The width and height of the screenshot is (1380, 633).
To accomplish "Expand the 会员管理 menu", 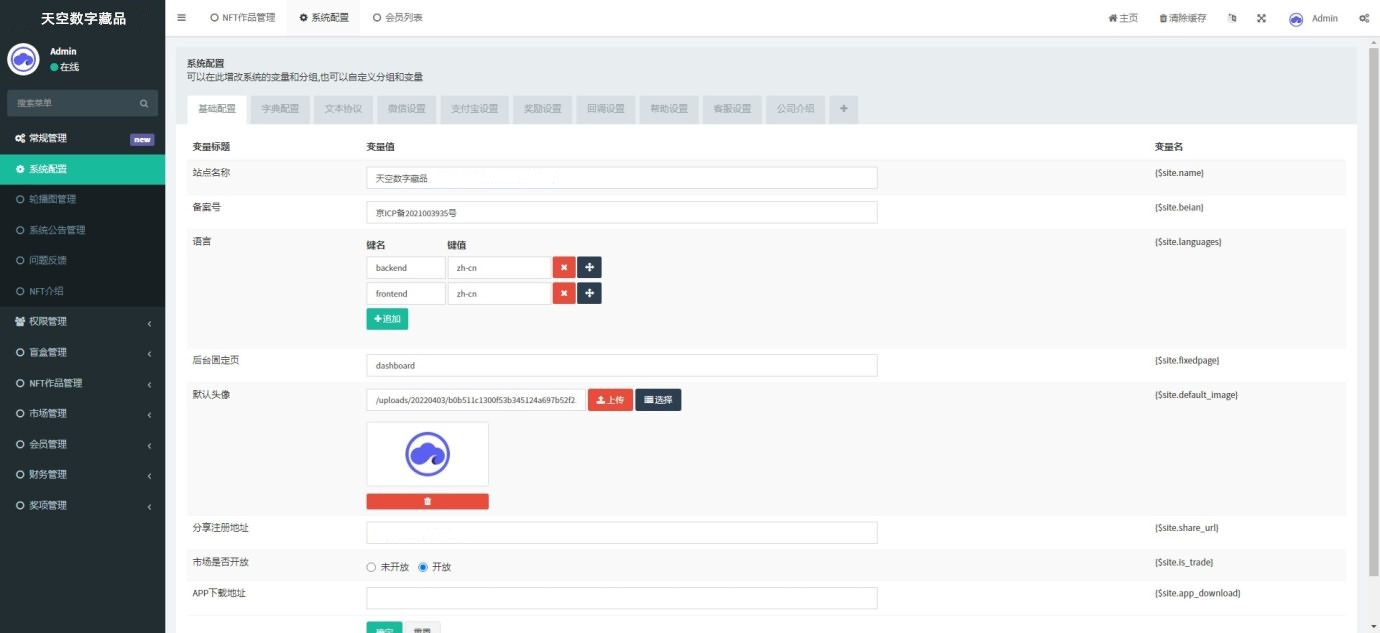I will click(x=82, y=444).
